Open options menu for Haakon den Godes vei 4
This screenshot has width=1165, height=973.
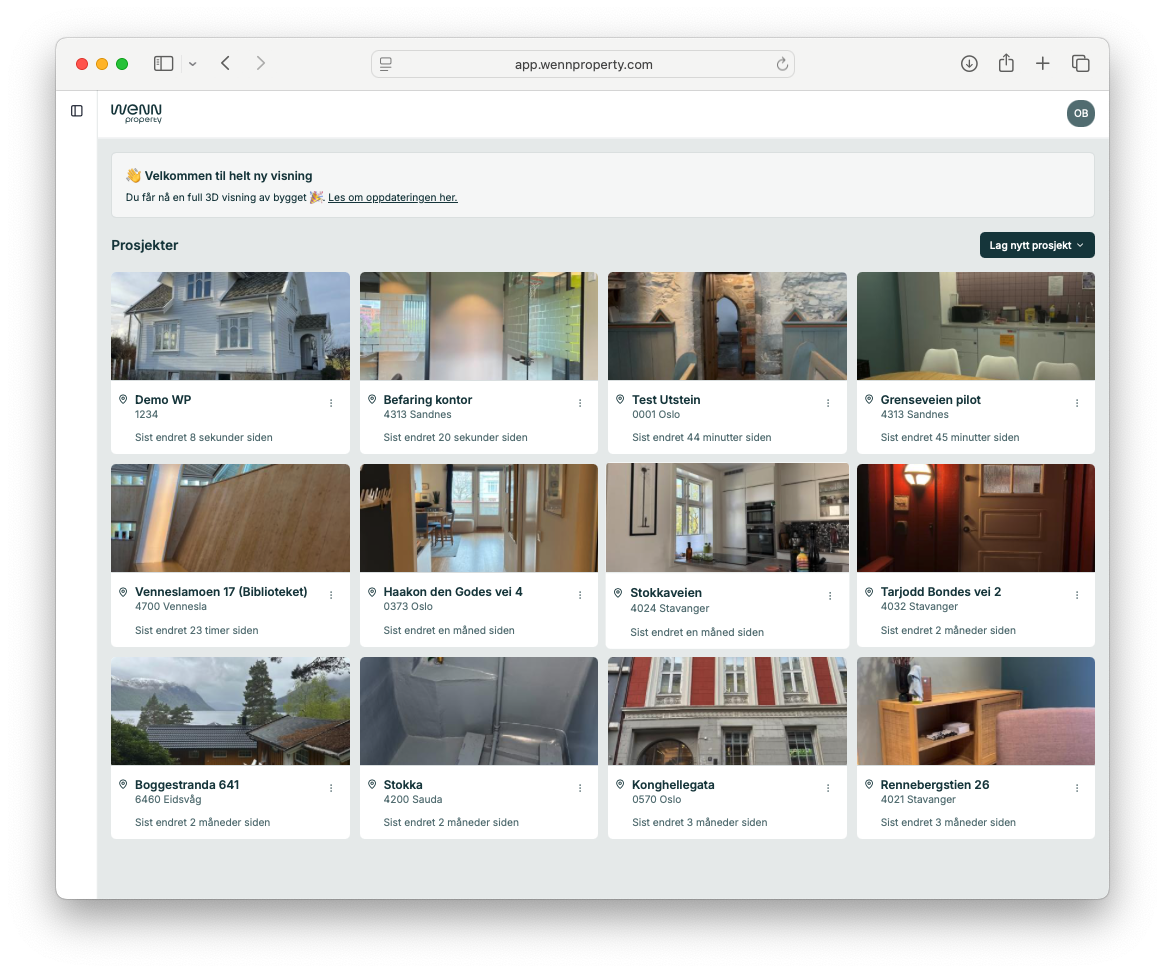(x=580, y=596)
